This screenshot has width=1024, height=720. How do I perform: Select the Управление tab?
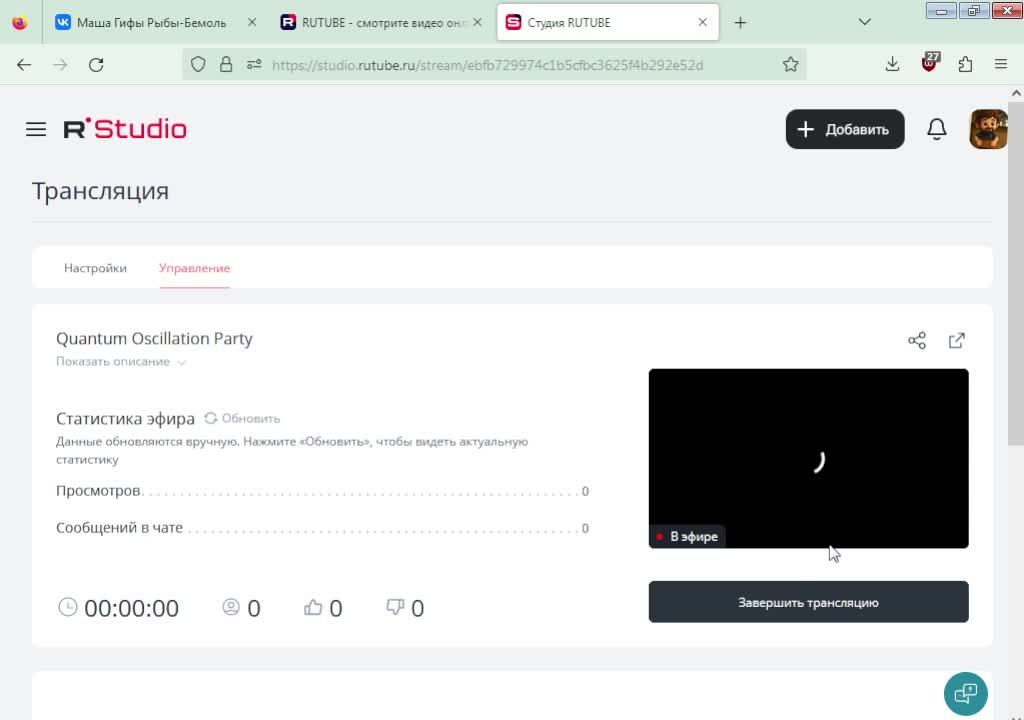click(195, 268)
